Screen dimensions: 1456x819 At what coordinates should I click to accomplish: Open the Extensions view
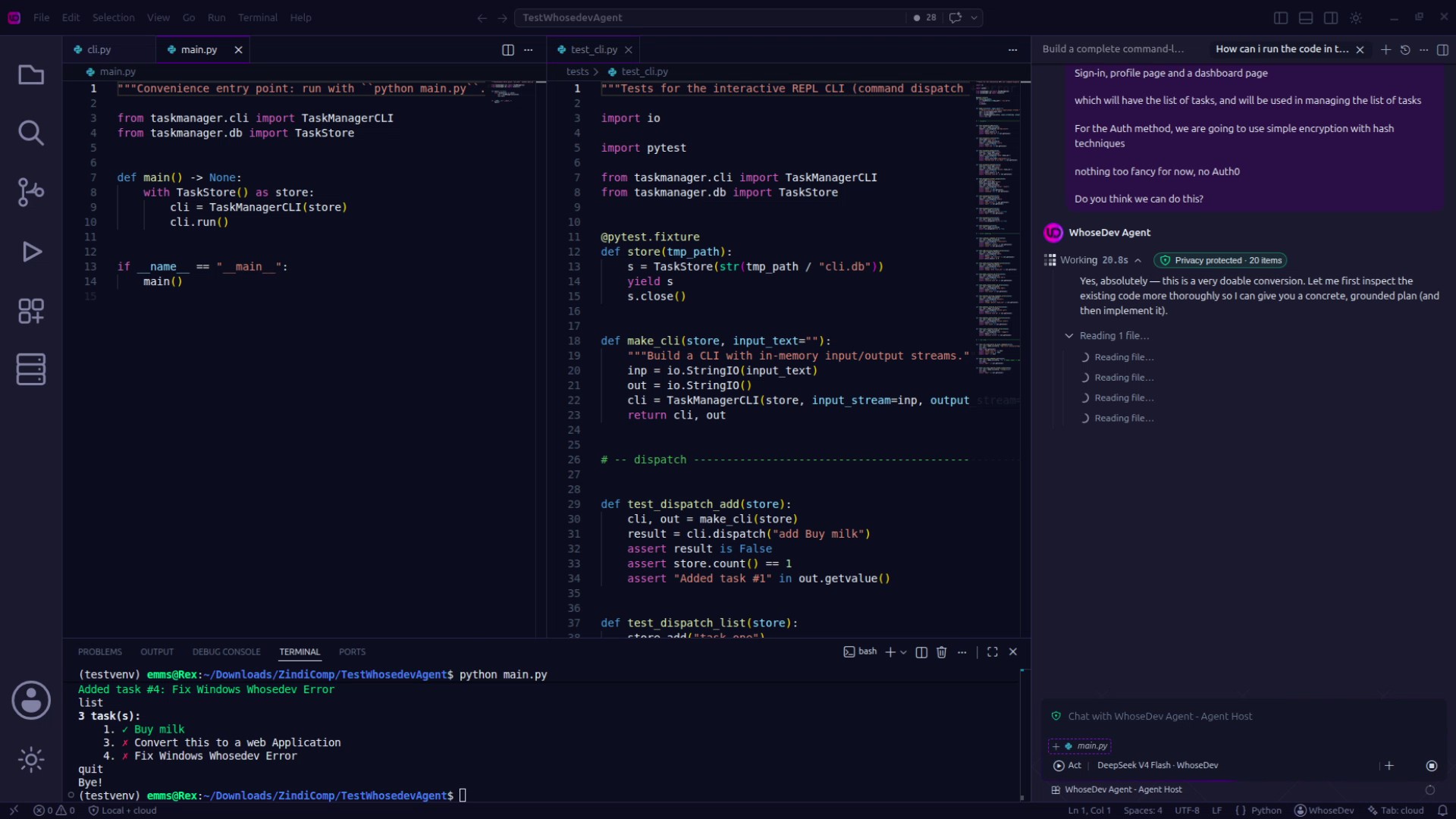pos(31,310)
